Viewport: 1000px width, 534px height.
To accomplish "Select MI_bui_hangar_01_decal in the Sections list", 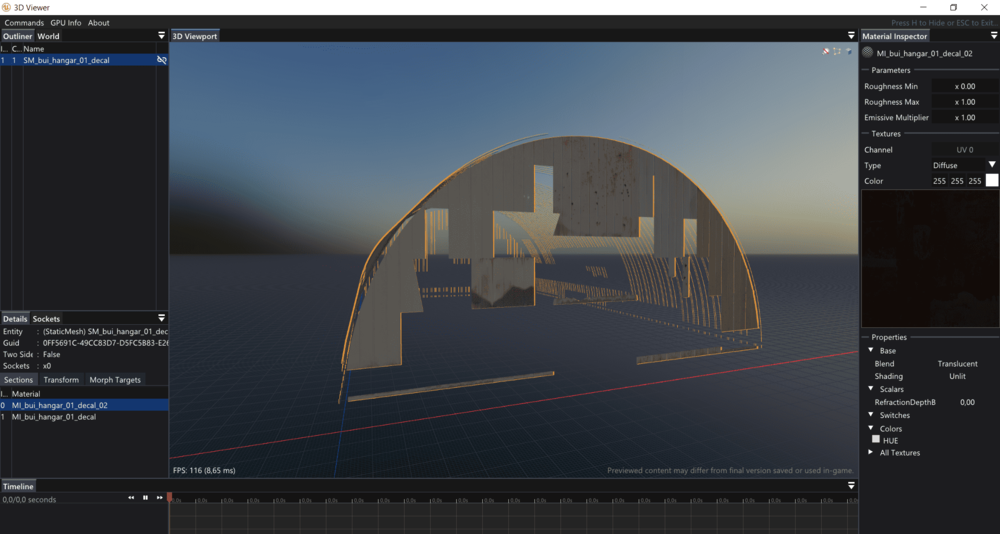I will click(54, 417).
